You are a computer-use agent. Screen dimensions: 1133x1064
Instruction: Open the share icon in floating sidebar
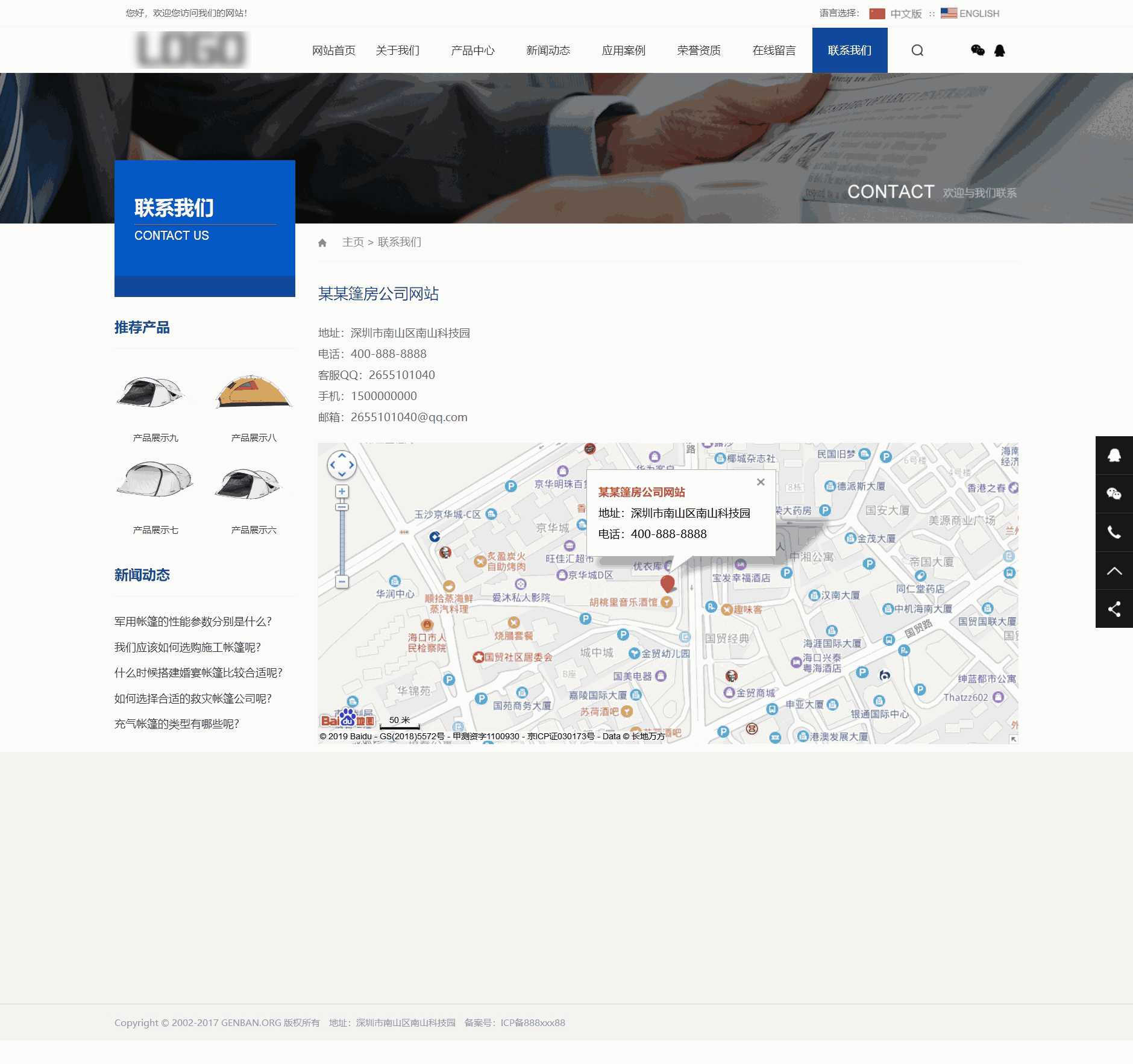1114,609
